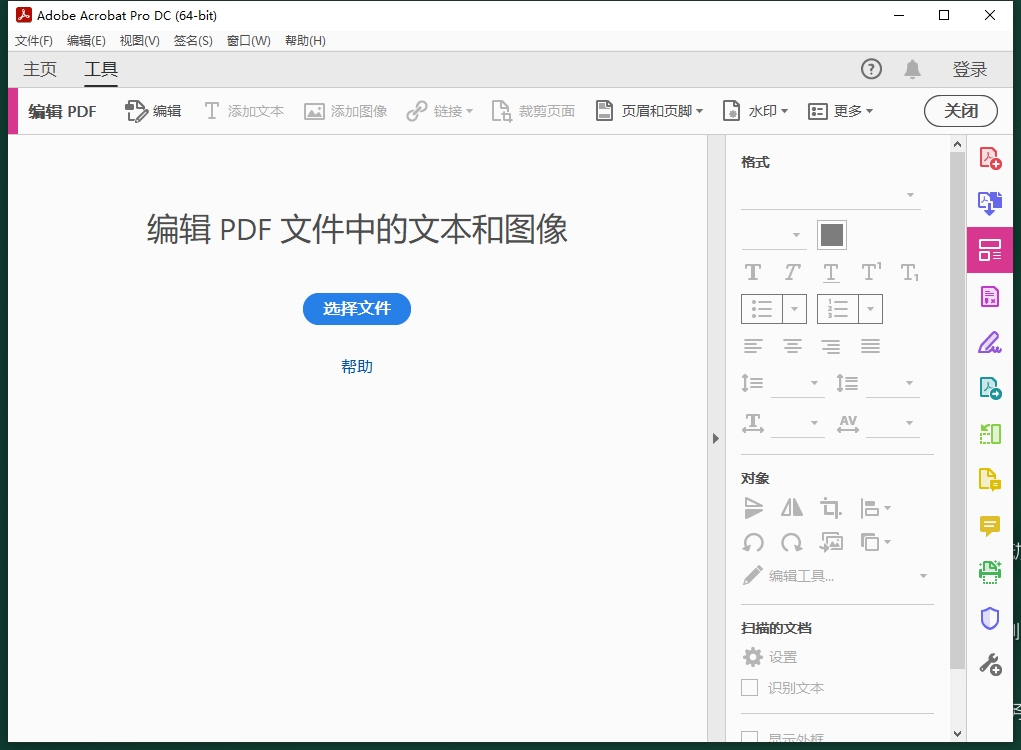This screenshot has height=750, width=1021.
Task: Open the 页眉和页脚 toolbar dropdown
Action: pos(650,111)
